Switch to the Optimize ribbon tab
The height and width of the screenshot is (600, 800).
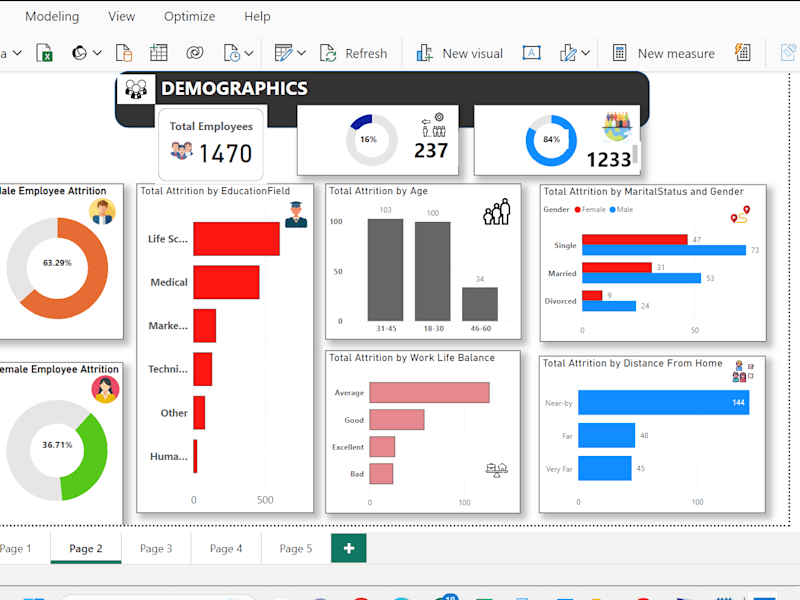pyautogui.click(x=189, y=16)
